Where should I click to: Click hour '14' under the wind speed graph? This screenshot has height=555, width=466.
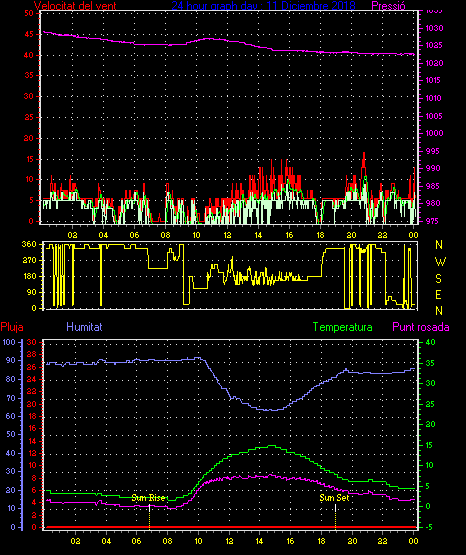(258, 235)
